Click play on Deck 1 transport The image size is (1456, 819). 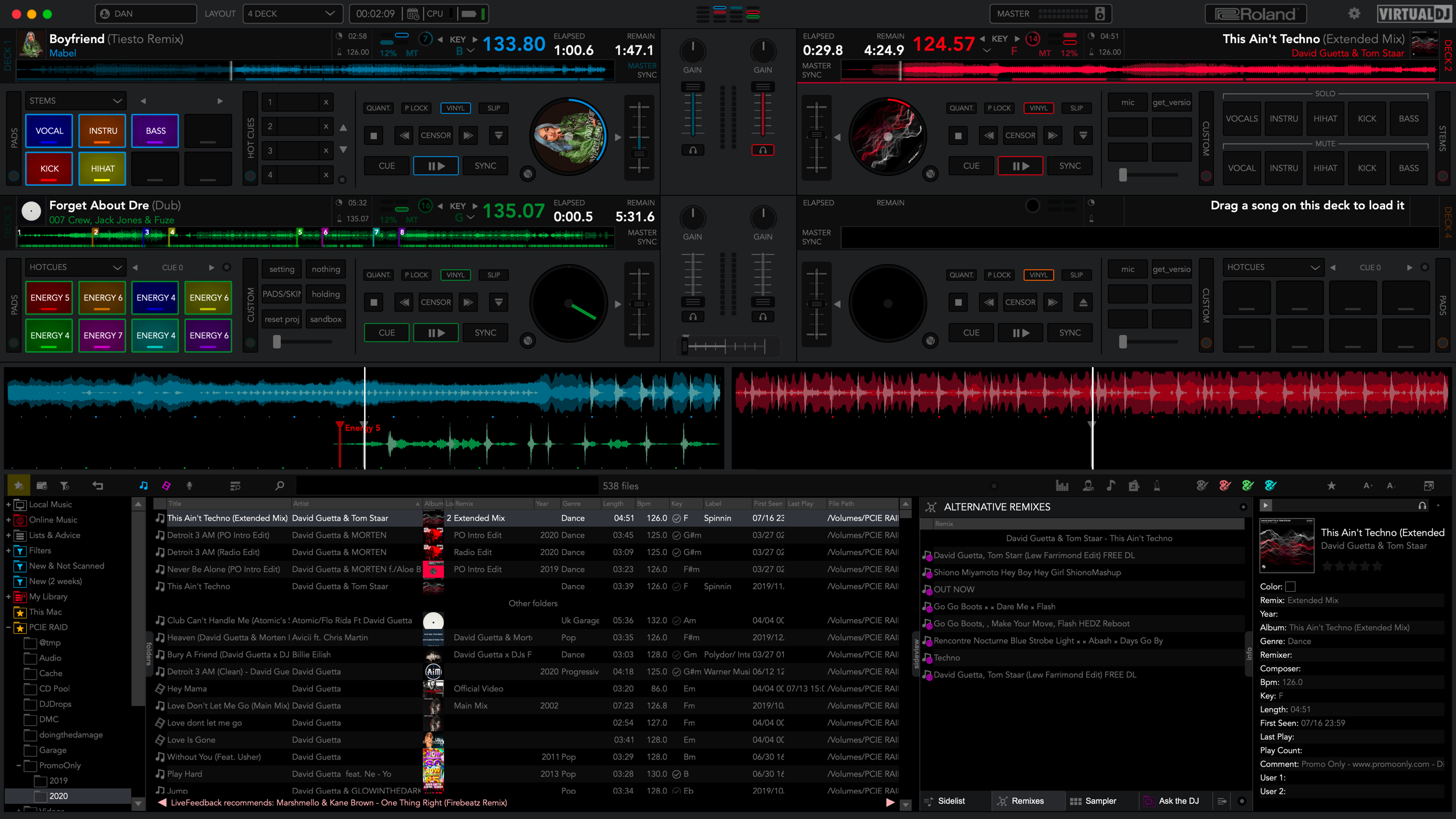click(436, 166)
